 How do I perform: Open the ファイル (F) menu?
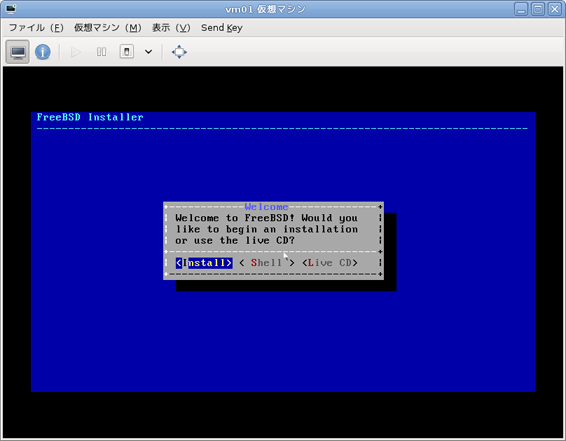click(36, 28)
